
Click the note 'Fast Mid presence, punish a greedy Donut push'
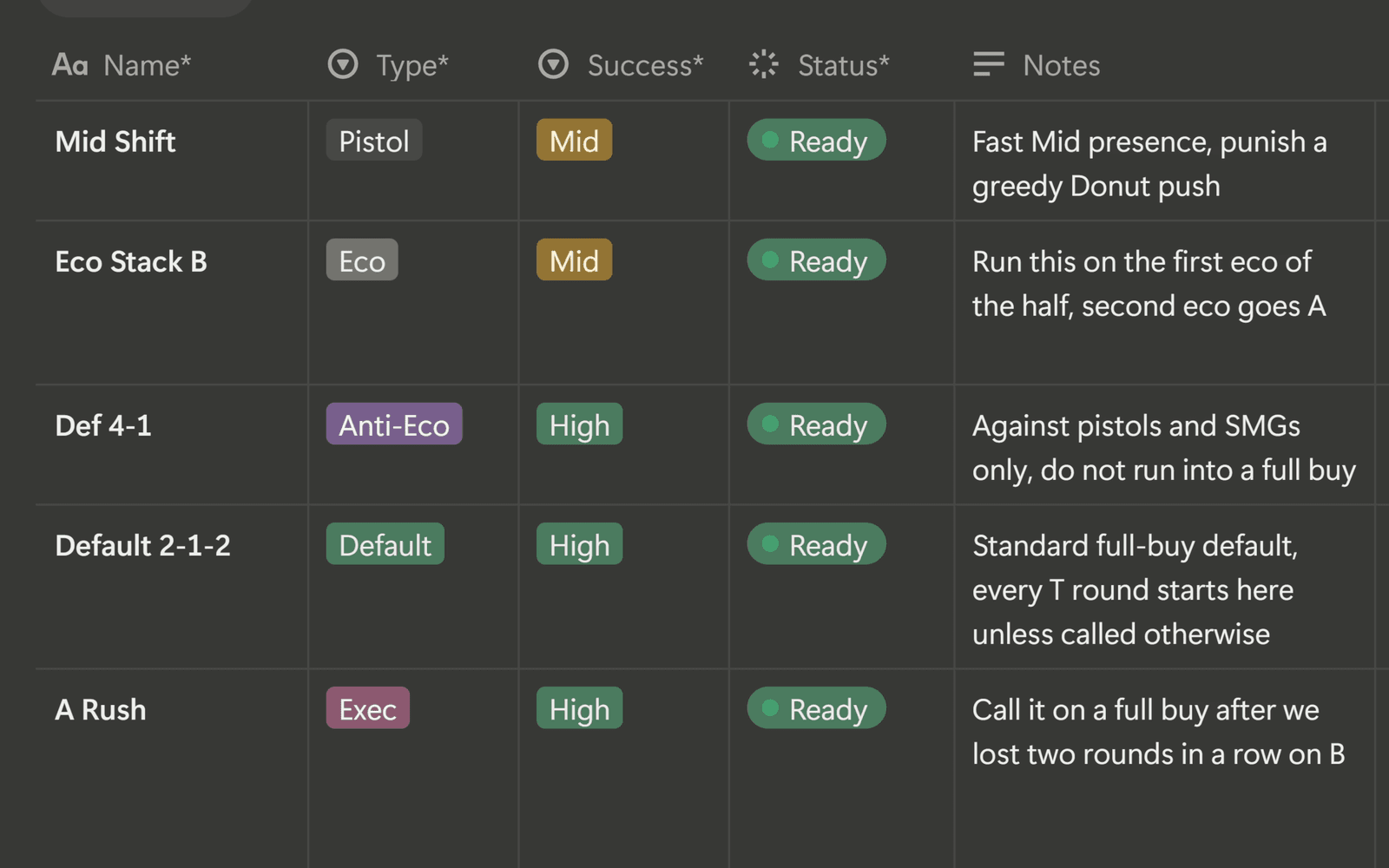tap(1149, 163)
